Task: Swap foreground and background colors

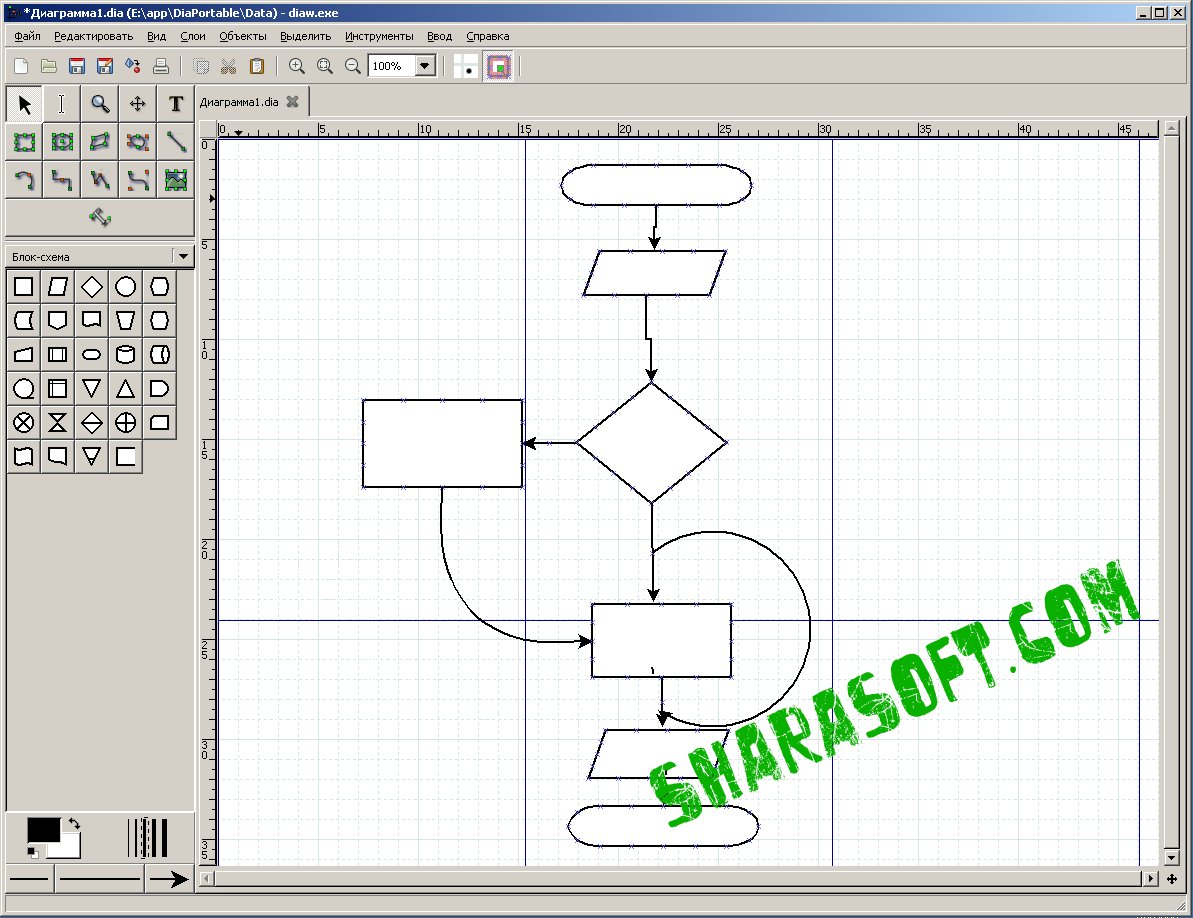Action: pyautogui.click(x=74, y=823)
